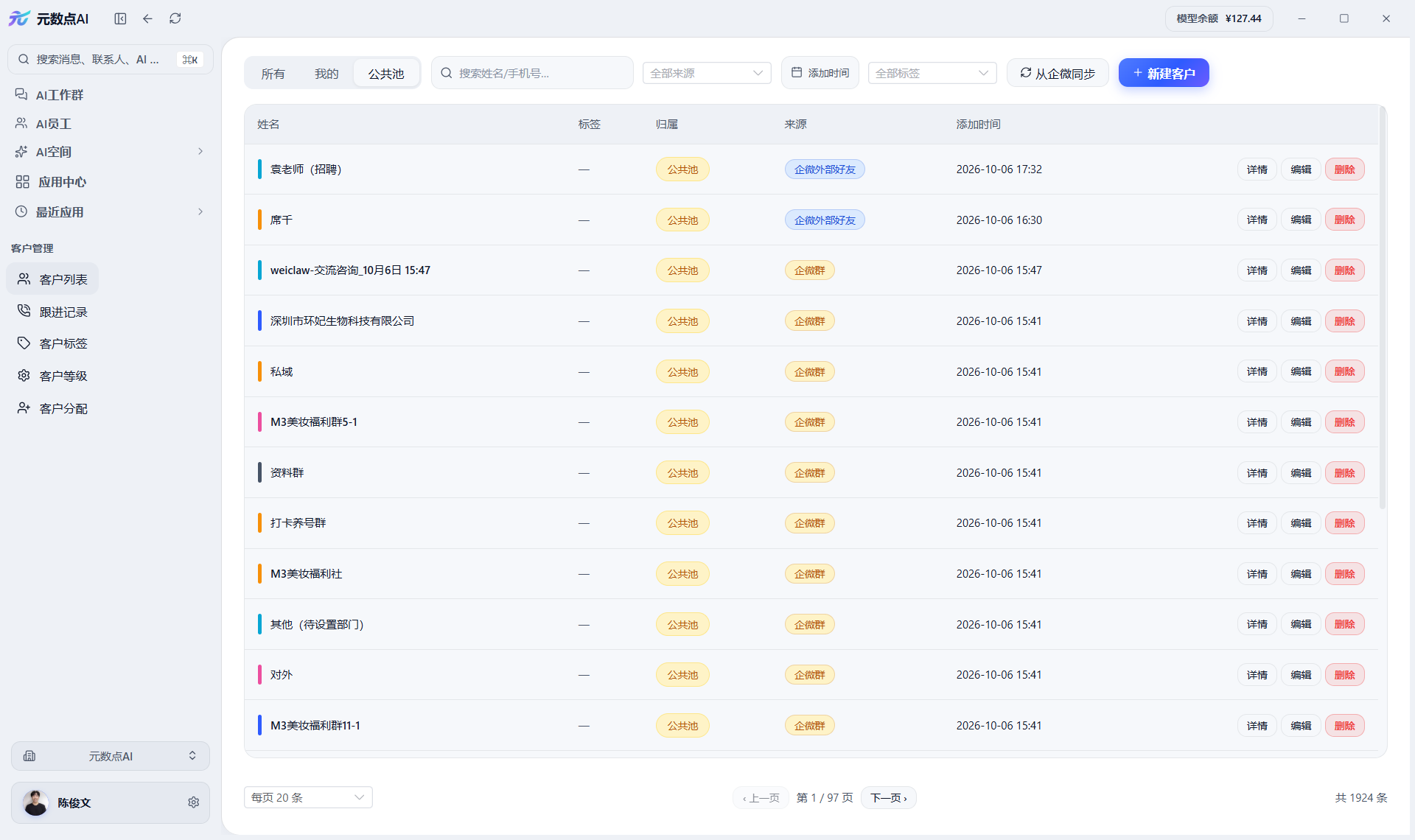Click 上一页 in pagination
The width and height of the screenshot is (1415, 840).
pos(761,798)
